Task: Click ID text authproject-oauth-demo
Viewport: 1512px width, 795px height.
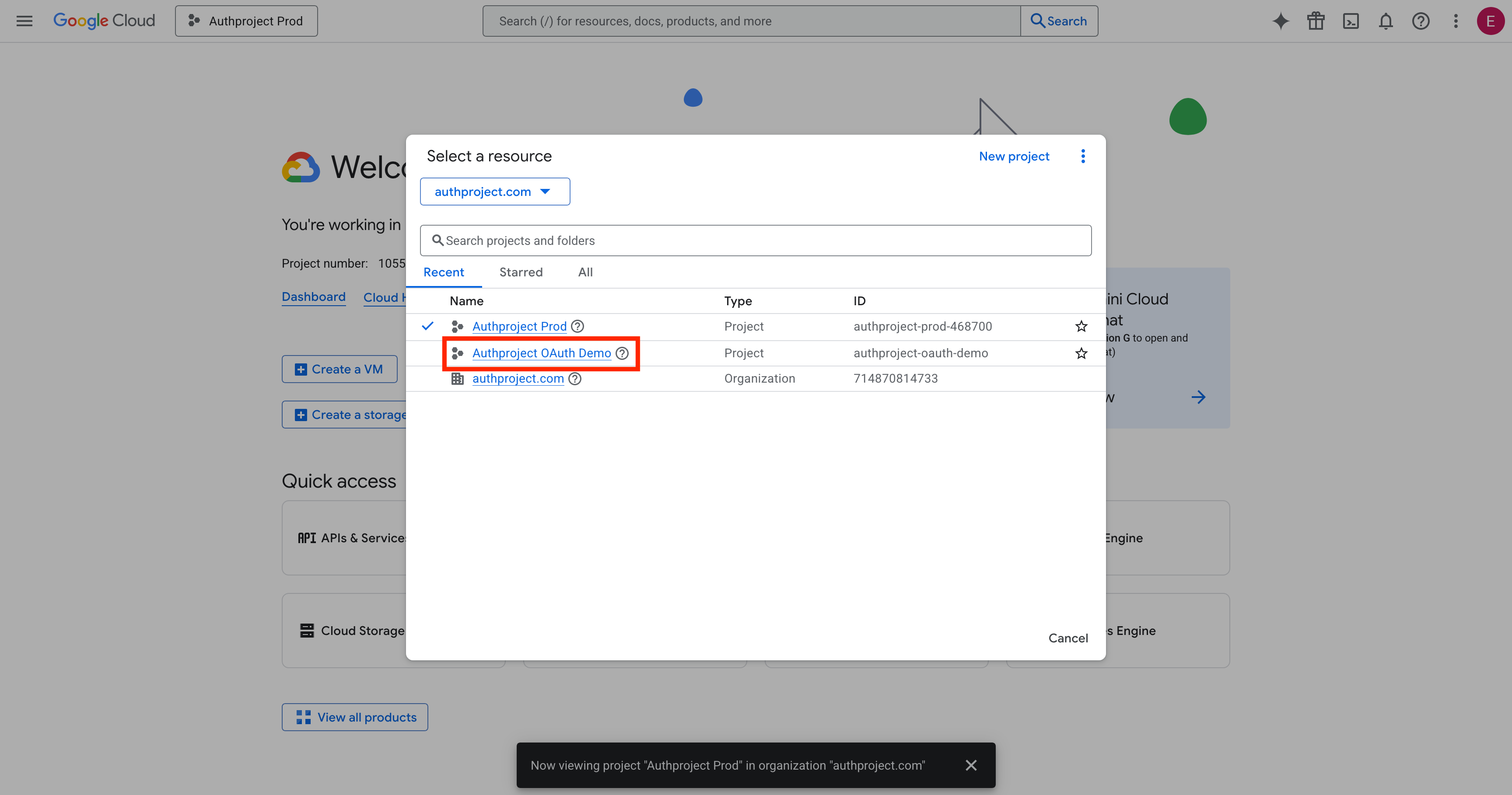Action: (x=920, y=353)
